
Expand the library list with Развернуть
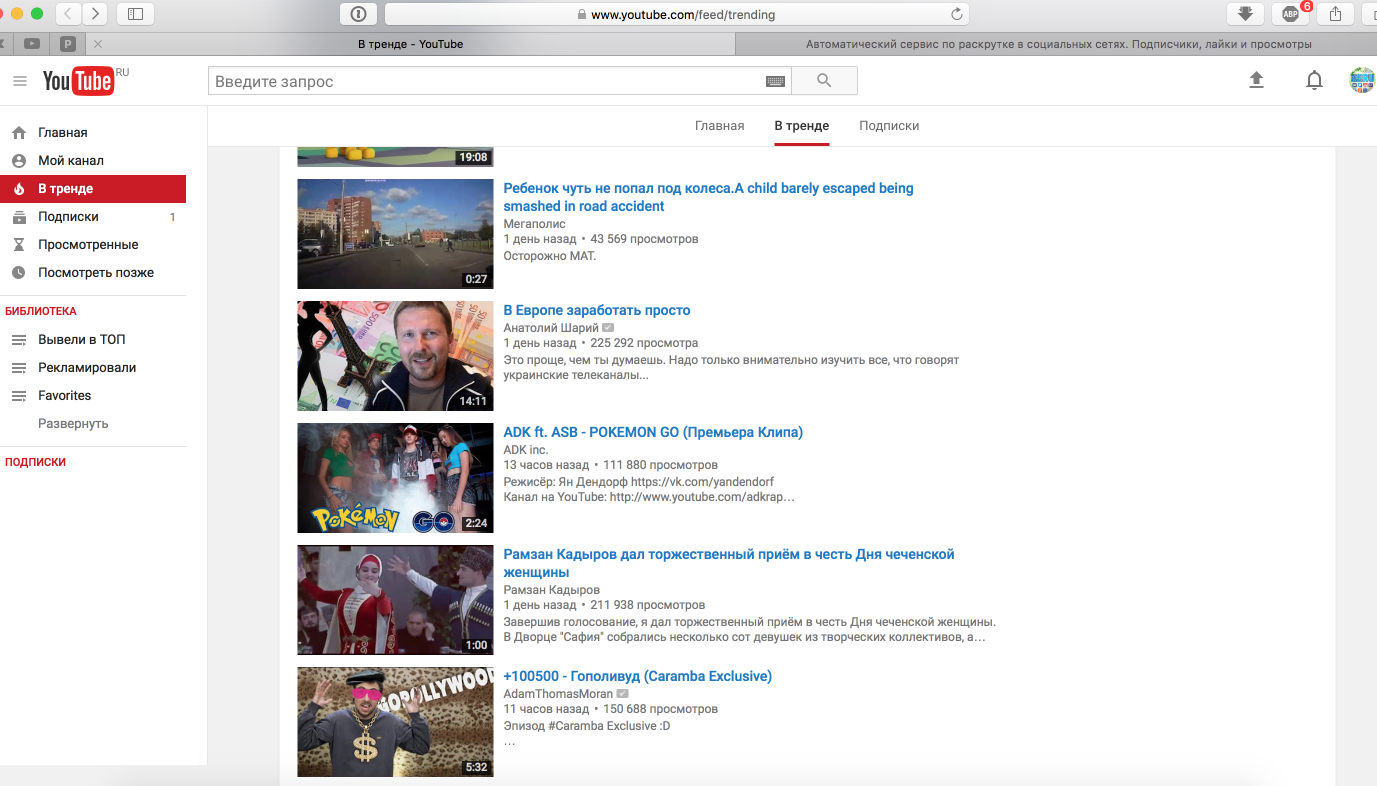pyautogui.click(x=73, y=424)
